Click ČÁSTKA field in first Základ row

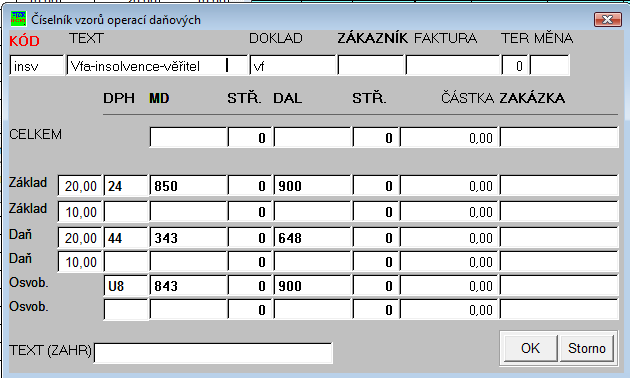pos(449,186)
